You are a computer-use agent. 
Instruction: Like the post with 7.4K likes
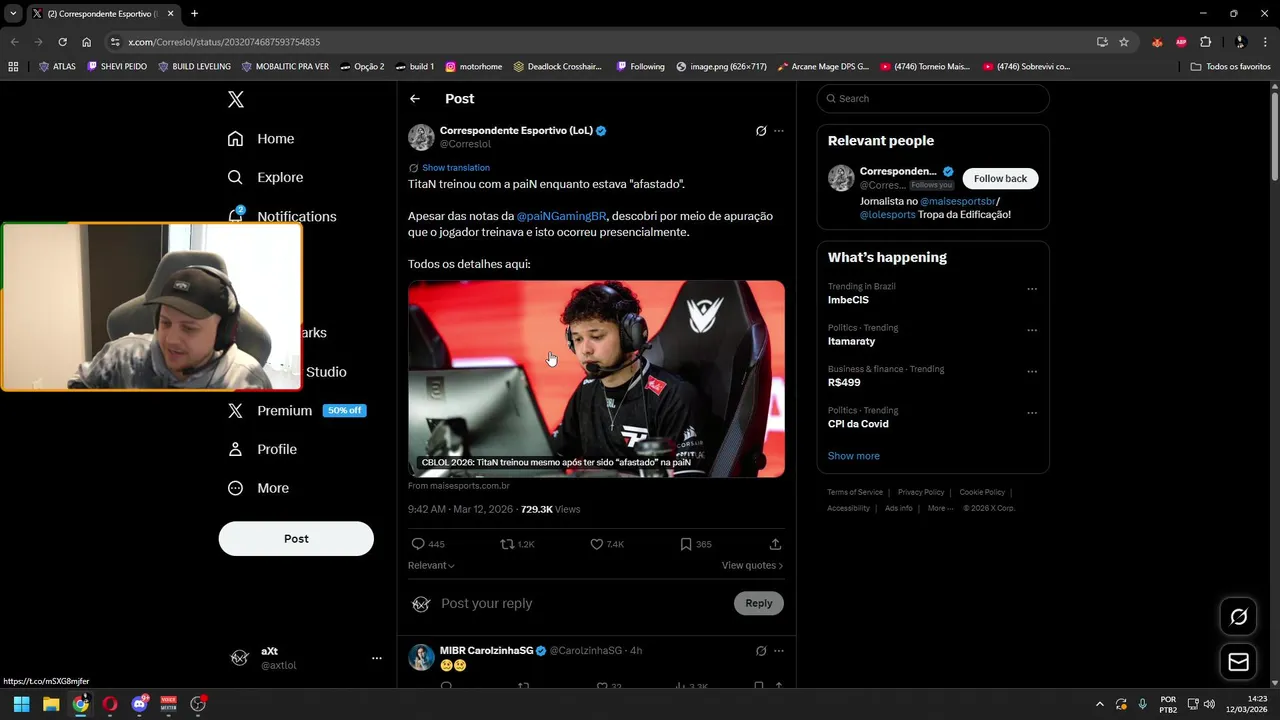[x=597, y=544]
